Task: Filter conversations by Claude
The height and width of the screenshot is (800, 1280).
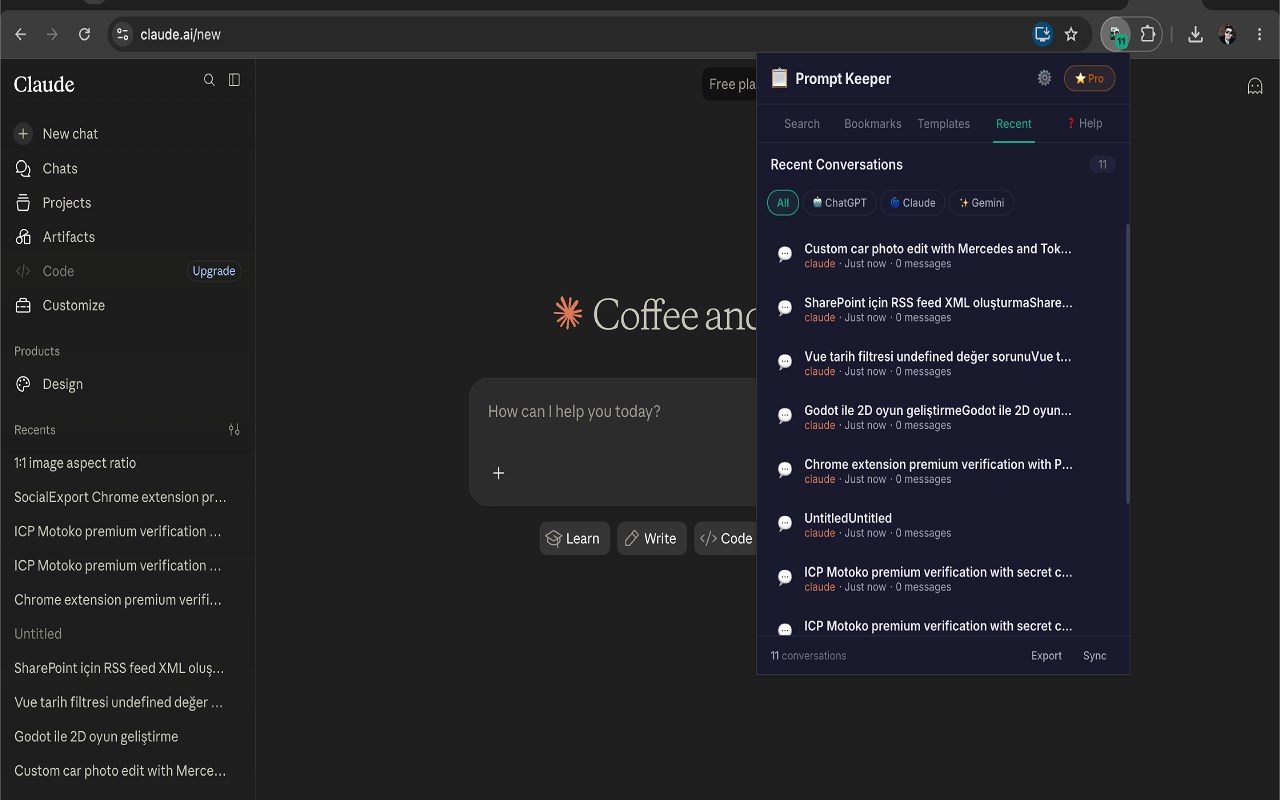Action: pyautogui.click(x=913, y=203)
